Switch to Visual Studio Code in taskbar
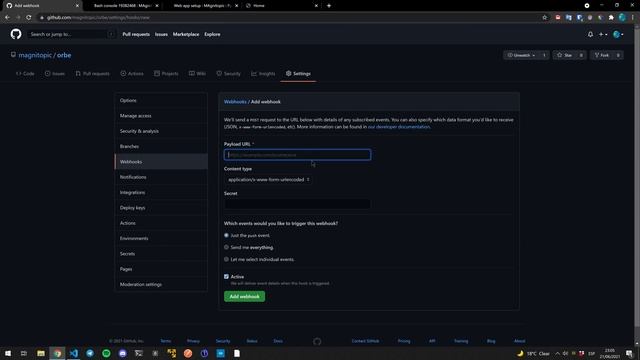640x360 pixels. (73, 353)
